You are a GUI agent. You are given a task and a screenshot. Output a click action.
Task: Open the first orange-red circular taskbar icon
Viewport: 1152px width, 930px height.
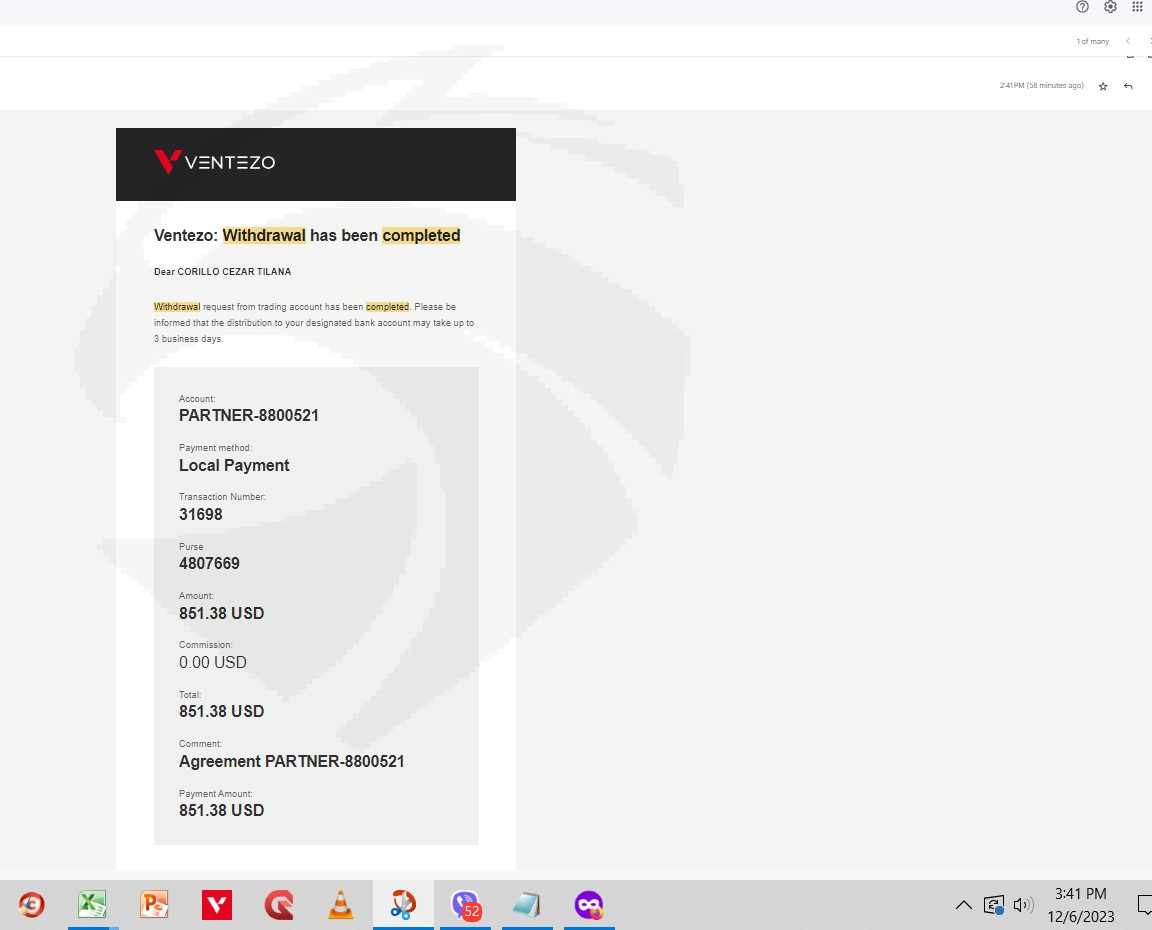tap(31, 904)
